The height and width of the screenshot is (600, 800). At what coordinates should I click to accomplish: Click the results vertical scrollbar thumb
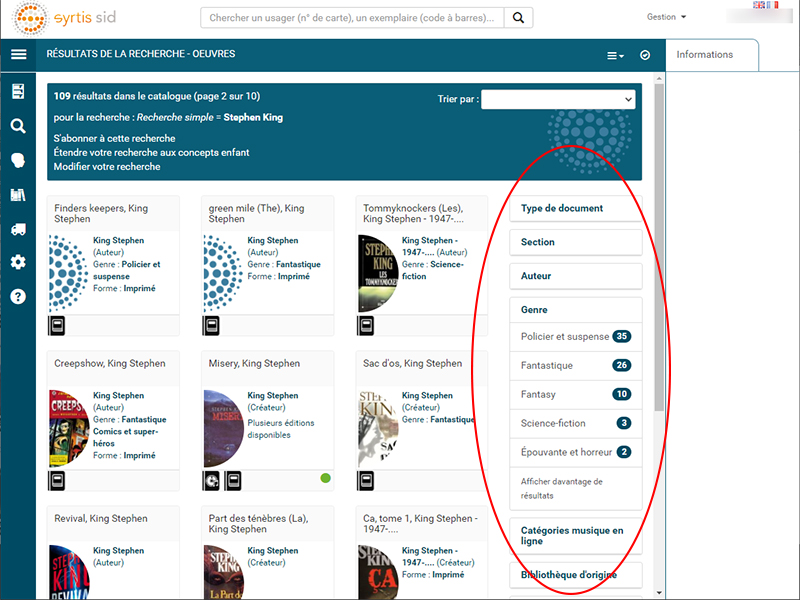click(659, 247)
